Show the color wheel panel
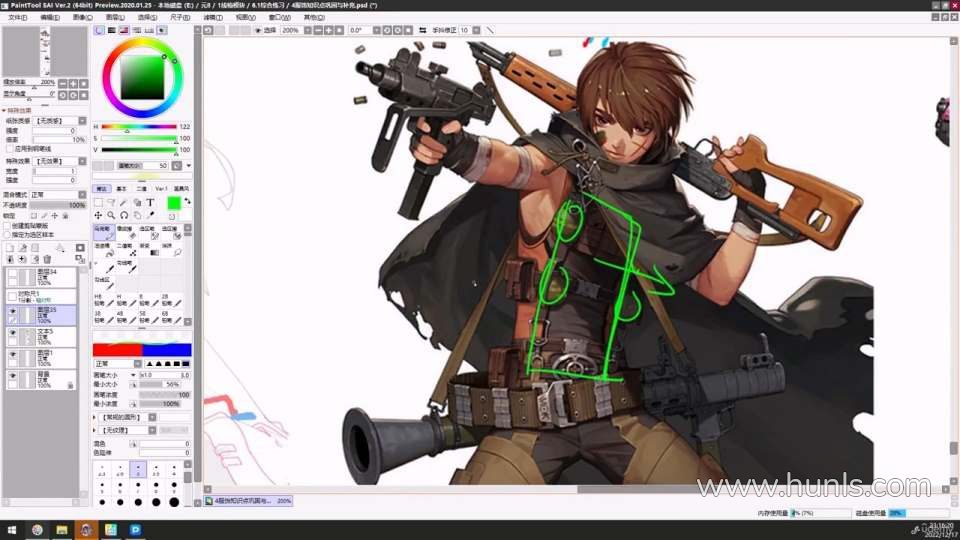This screenshot has height=540, width=960. tap(99, 29)
